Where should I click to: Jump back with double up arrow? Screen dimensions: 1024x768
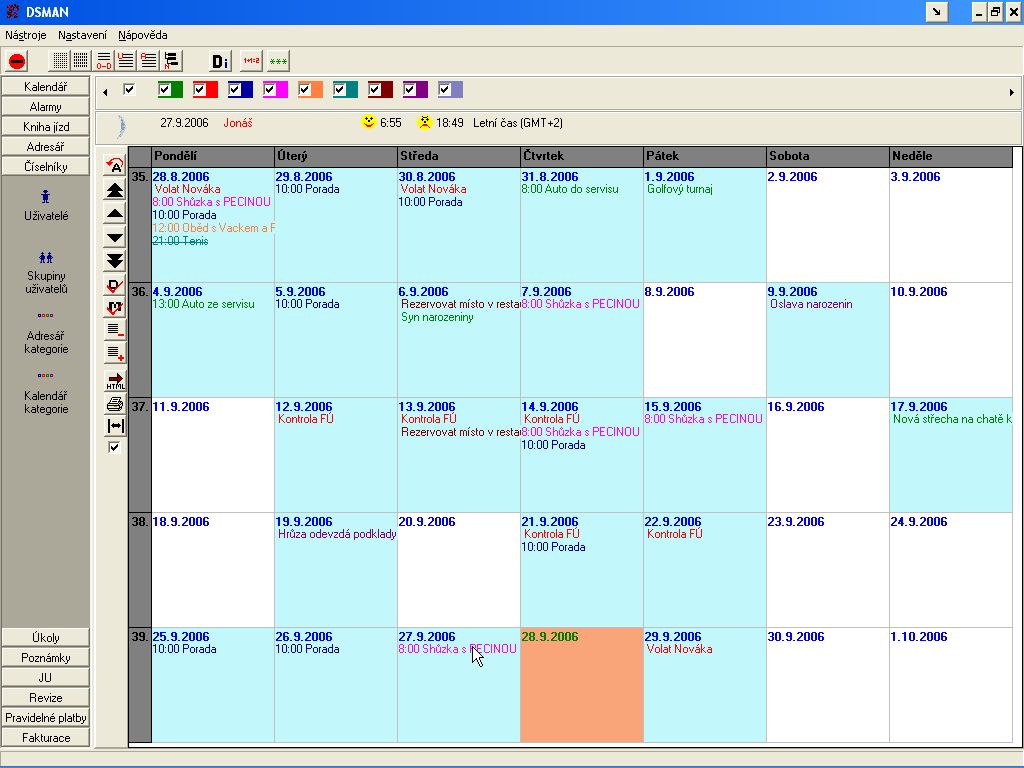(x=115, y=190)
